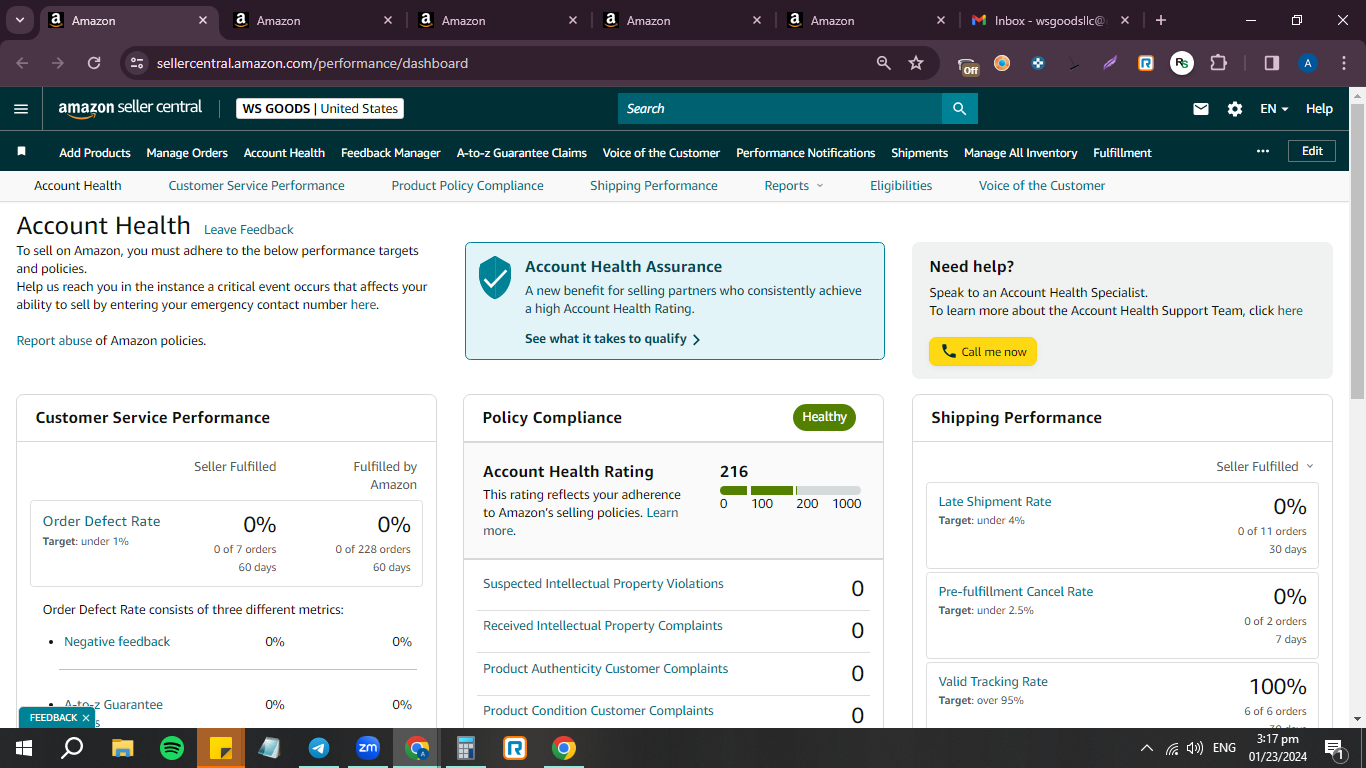1366x768 pixels.
Task: Open Performance Notifications in nav bar
Action: pos(805,152)
